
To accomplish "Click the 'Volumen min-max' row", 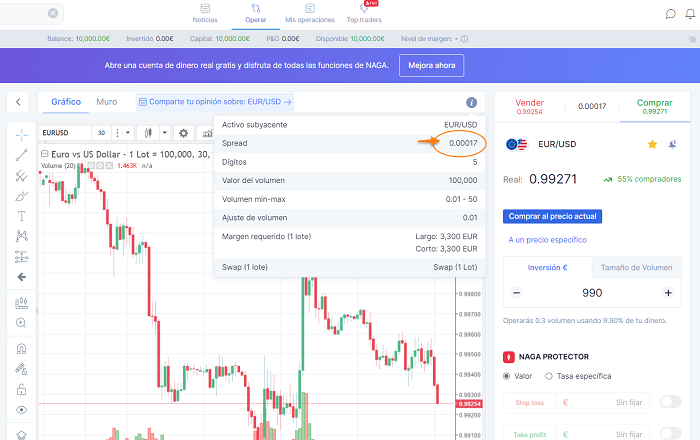I will (350, 199).
